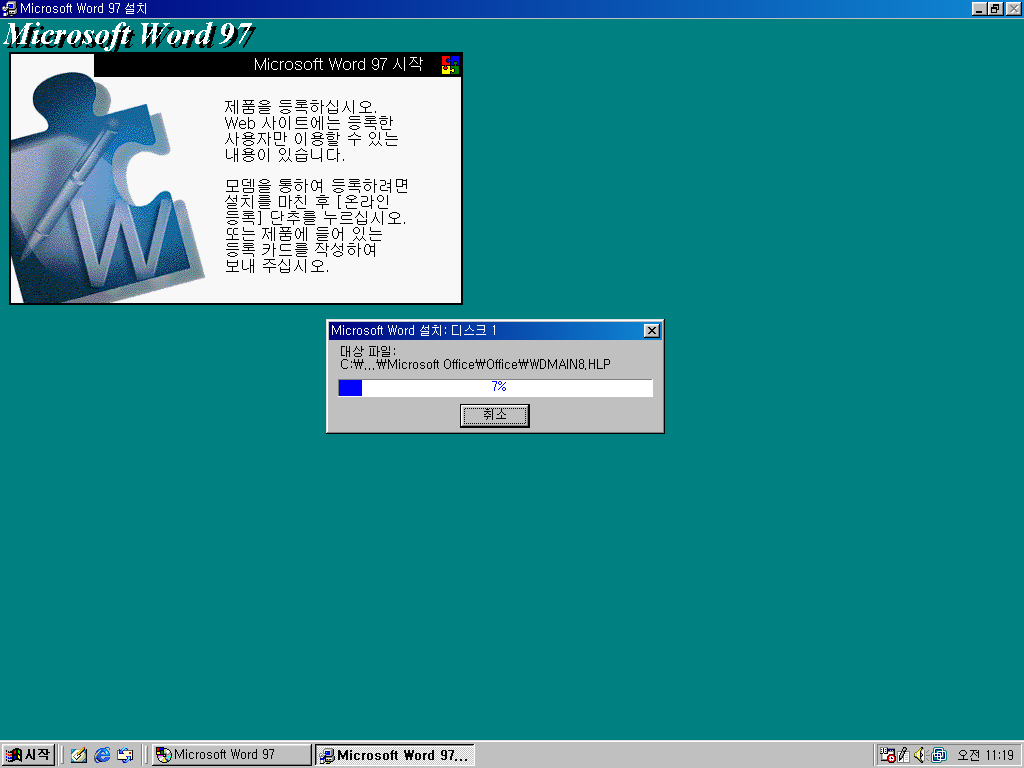Click the network monitor tray icon
The width and height of the screenshot is (1024, 768).
[939, 755]
